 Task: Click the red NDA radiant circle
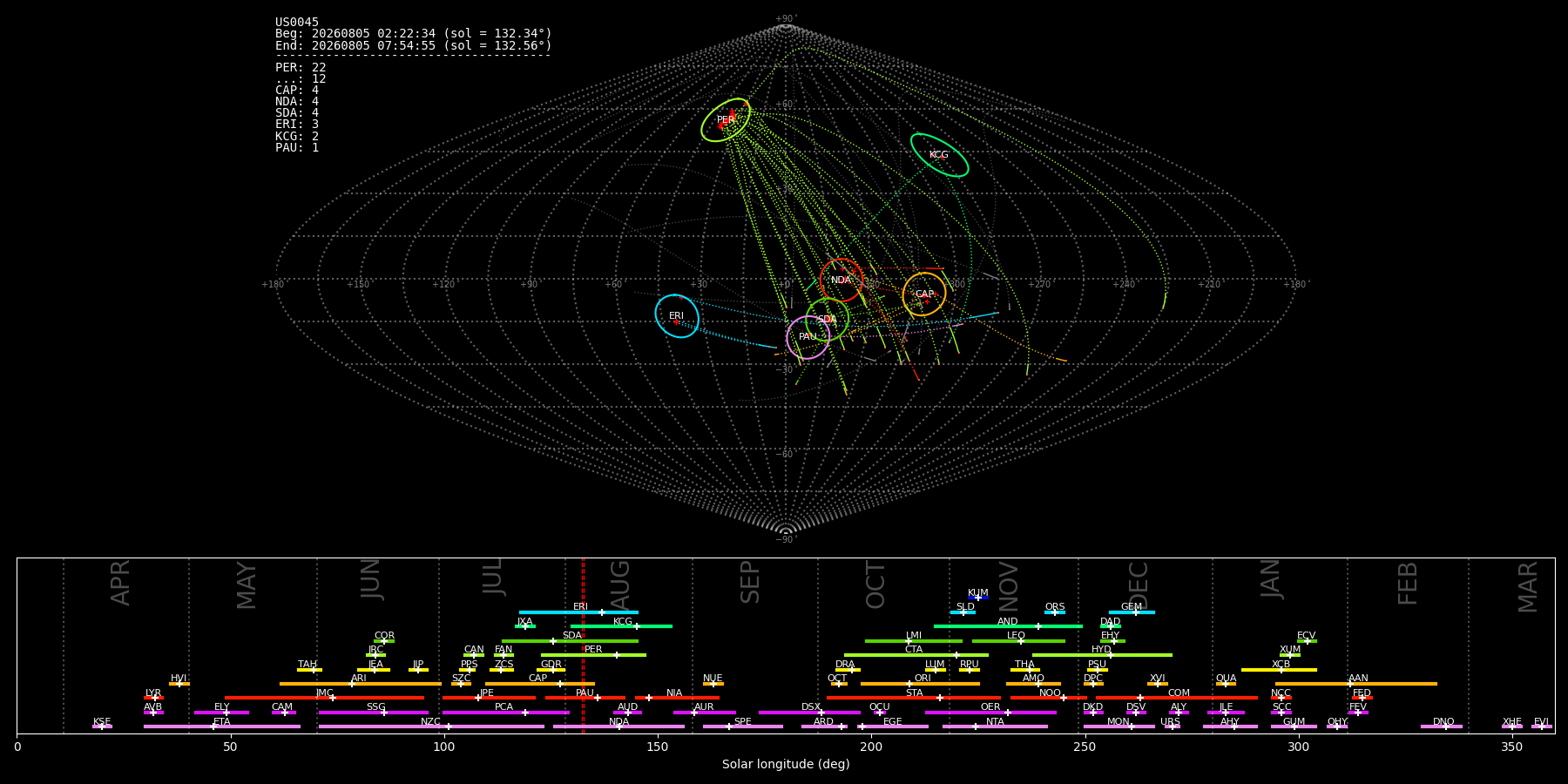pos(841,280)
